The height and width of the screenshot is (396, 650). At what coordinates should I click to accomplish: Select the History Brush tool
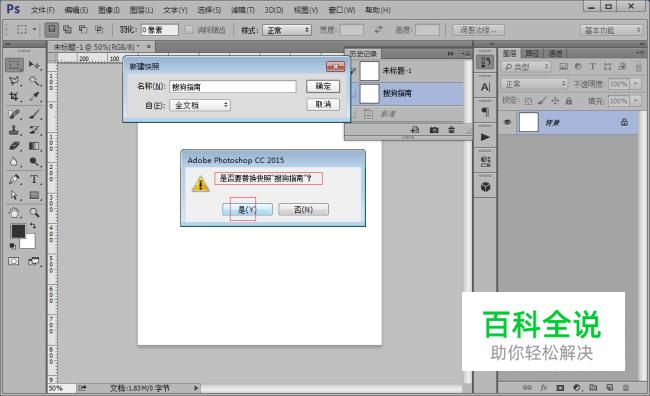(x=34, y=130)
